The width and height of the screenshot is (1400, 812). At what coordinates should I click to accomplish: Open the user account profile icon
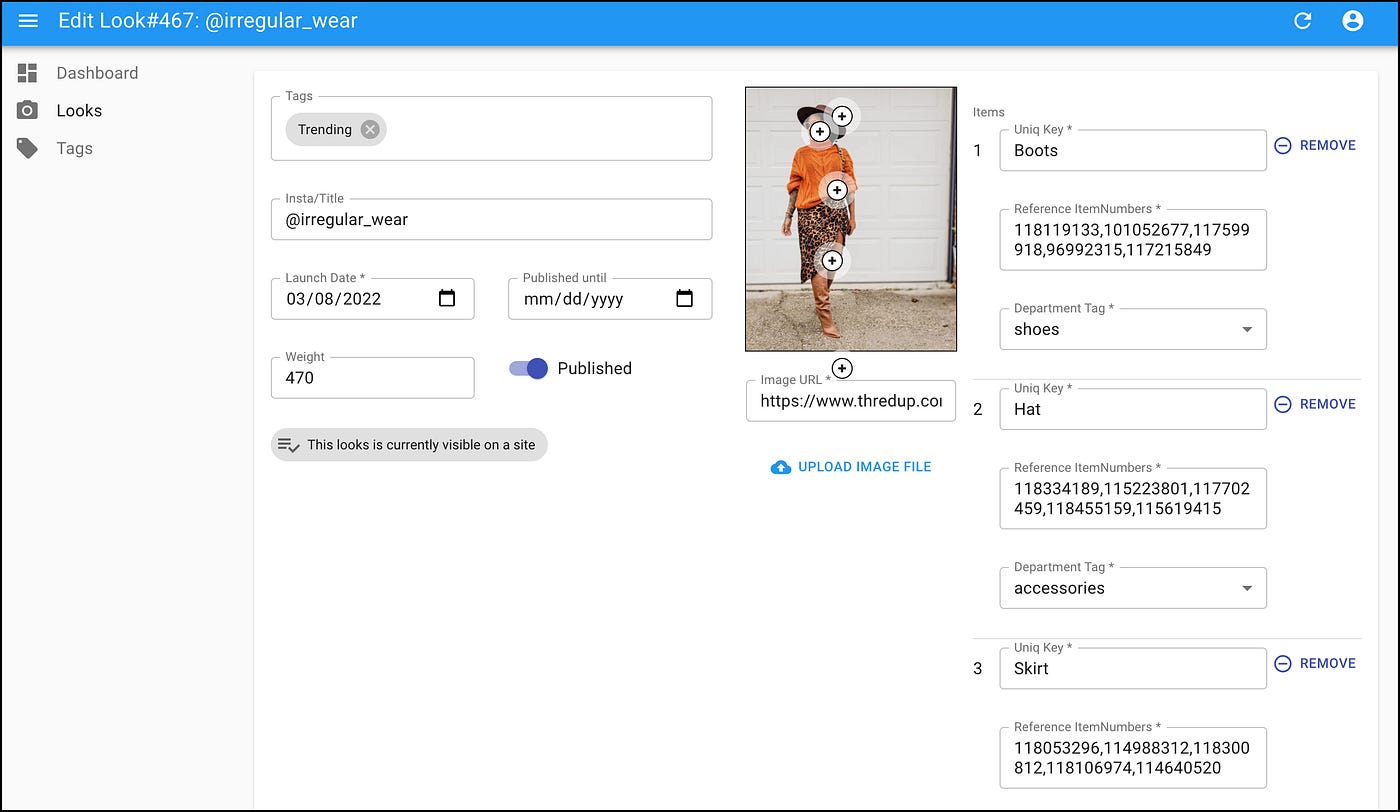pyautogui.click(x=1353, y=21)
